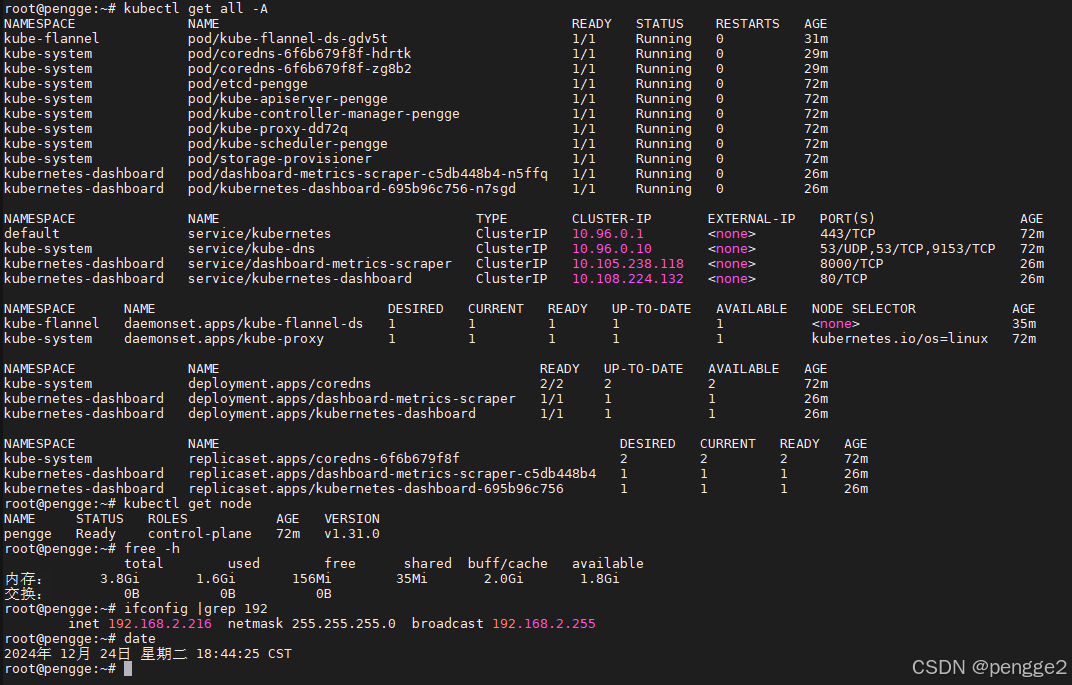1072x685 pixels.
Task: Click the 'kubectl get all -A' command
Action: pyautogui.click(x=196, y=9)
